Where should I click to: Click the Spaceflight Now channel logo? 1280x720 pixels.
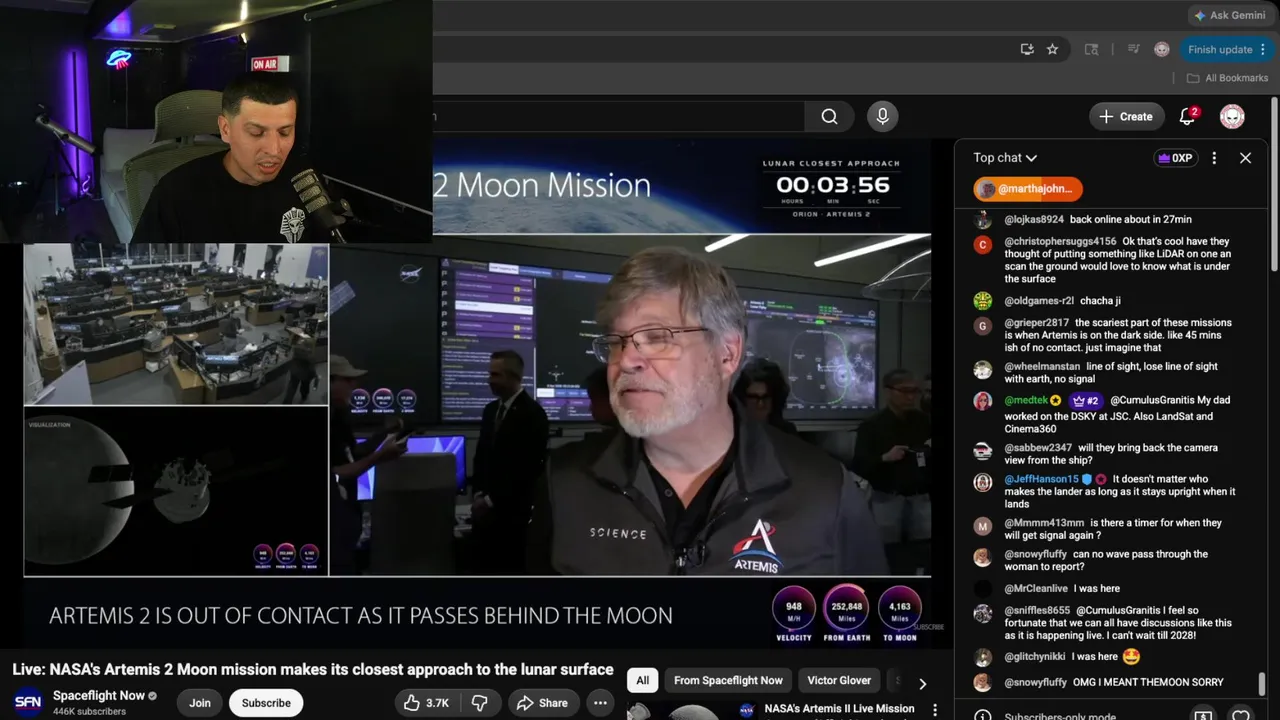point(28,702)
